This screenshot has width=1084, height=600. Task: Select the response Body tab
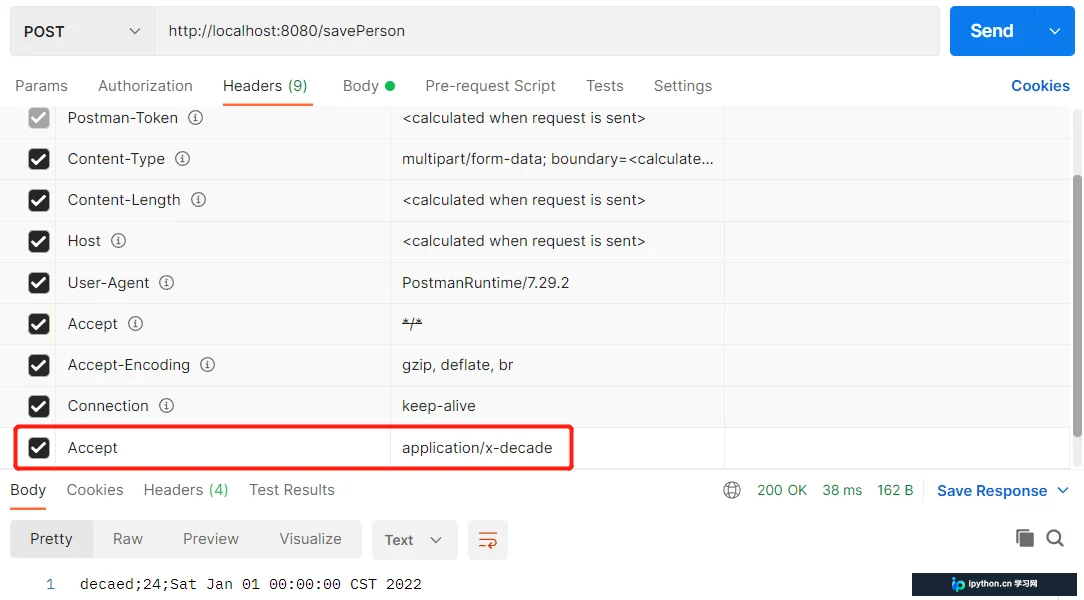[x=28, y=489]
